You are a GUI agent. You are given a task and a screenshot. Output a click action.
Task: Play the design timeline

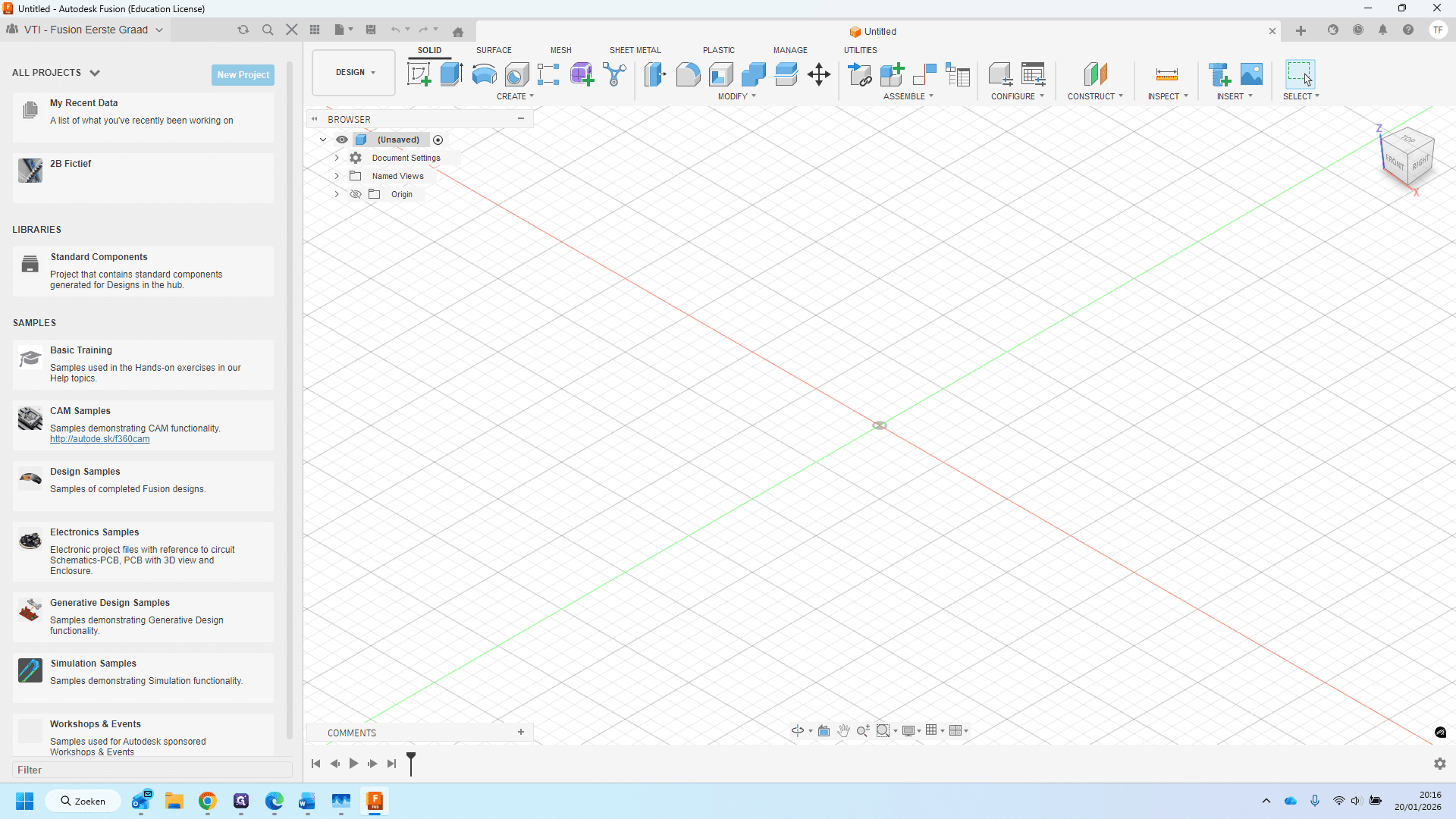(353, 764)
